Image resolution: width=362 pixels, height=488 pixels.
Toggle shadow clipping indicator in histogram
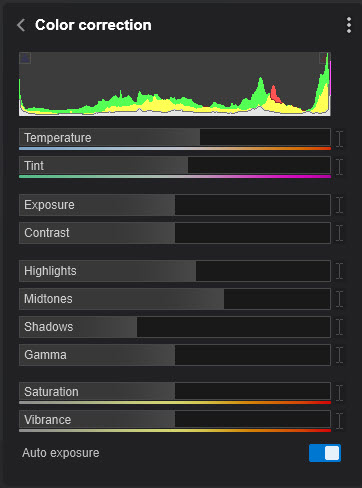pos(25,58)
